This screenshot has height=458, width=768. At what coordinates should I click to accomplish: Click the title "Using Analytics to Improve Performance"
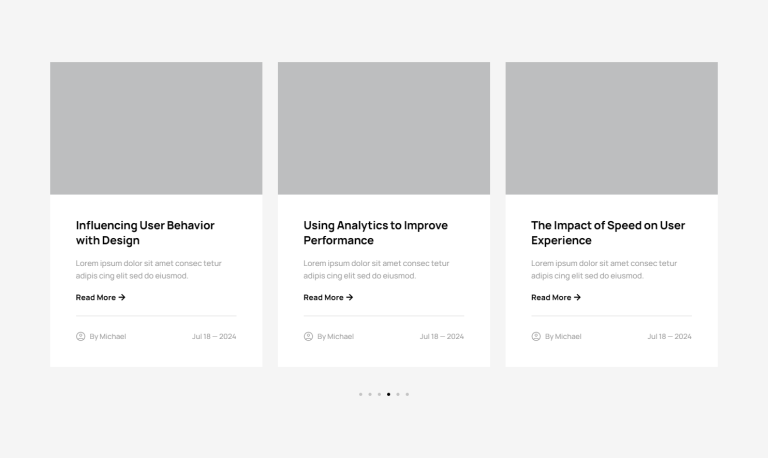coord(375,233)
